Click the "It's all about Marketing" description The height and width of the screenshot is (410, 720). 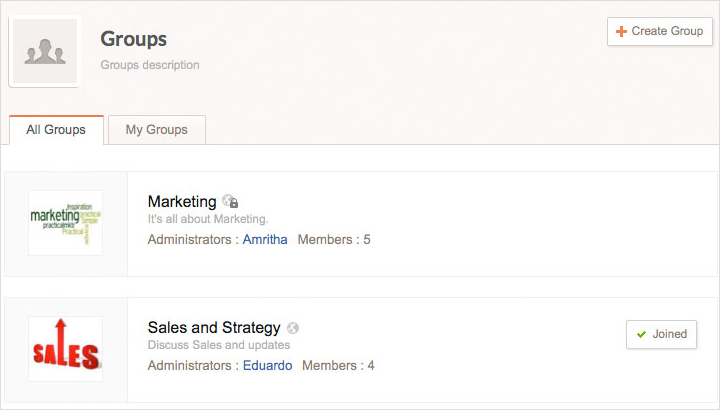pos(208,219)
